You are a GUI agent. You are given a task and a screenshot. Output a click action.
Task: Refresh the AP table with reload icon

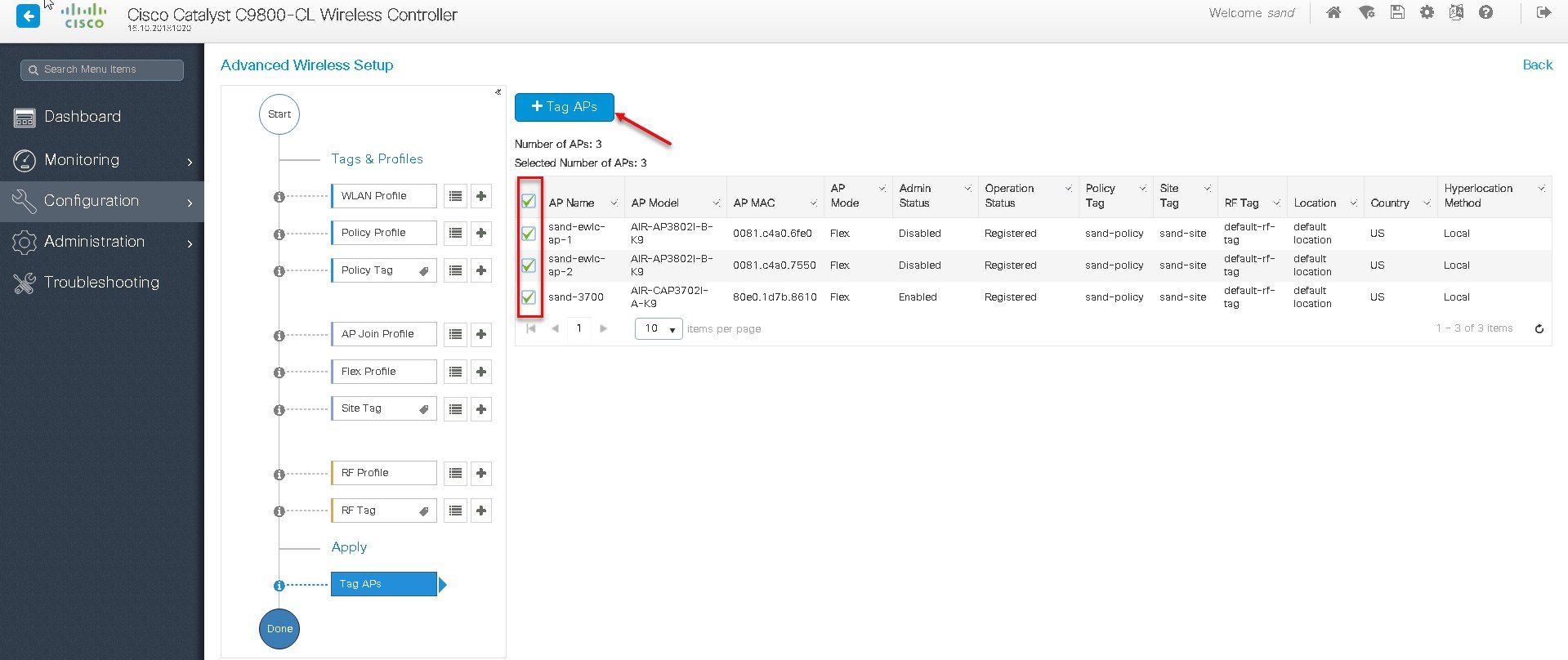coord(1539,329)
